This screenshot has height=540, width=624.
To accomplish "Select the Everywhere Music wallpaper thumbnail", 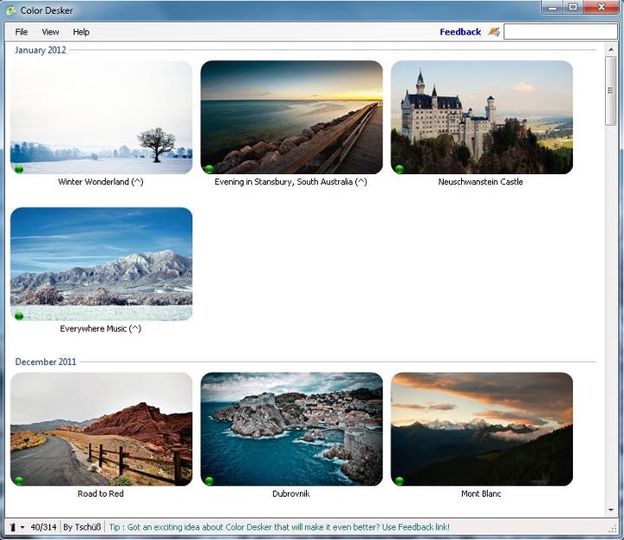I will point(101,264).
